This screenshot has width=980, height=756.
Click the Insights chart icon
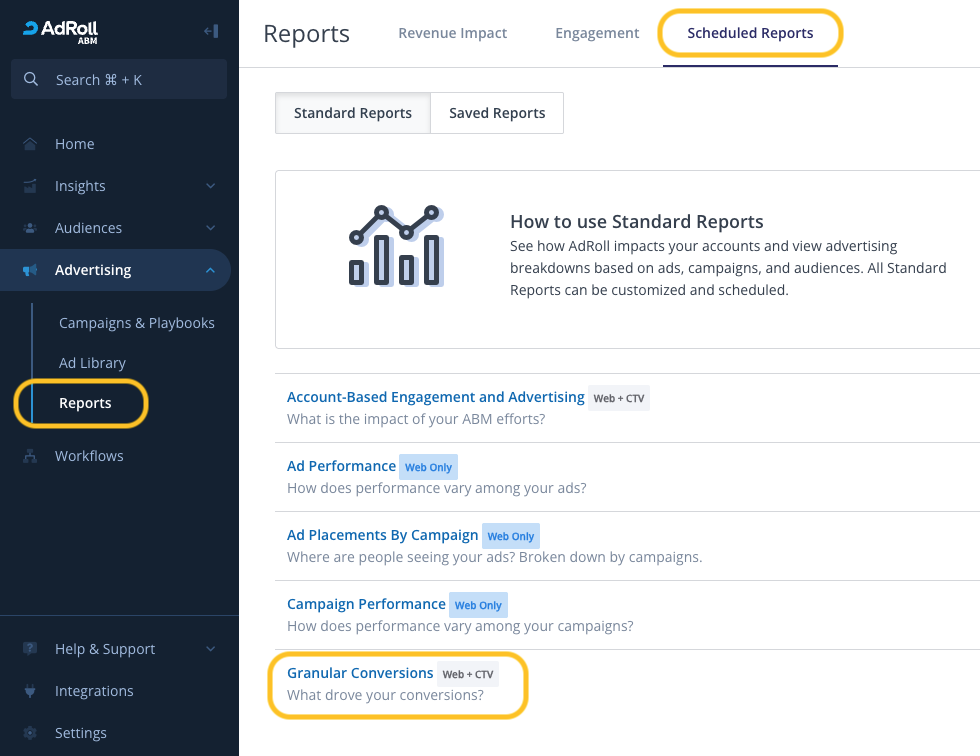coord(31,186)
